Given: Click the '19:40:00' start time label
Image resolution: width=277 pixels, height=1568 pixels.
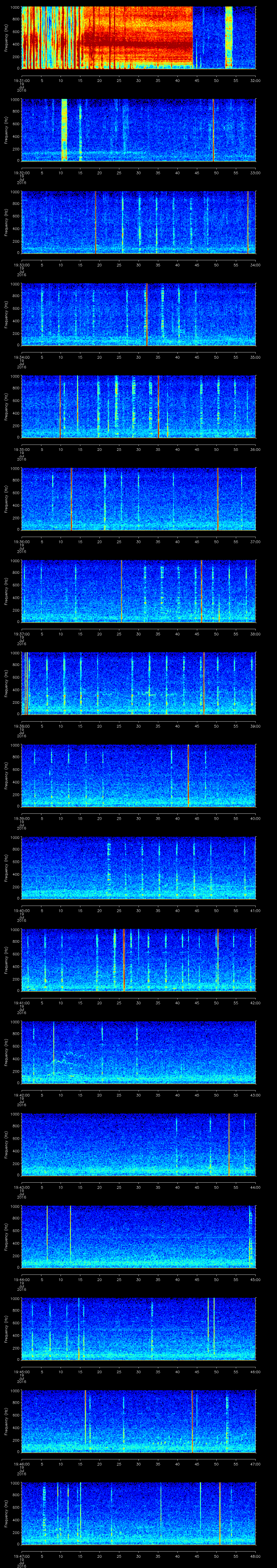Looking at the screenshot, I should coord(21,910).
